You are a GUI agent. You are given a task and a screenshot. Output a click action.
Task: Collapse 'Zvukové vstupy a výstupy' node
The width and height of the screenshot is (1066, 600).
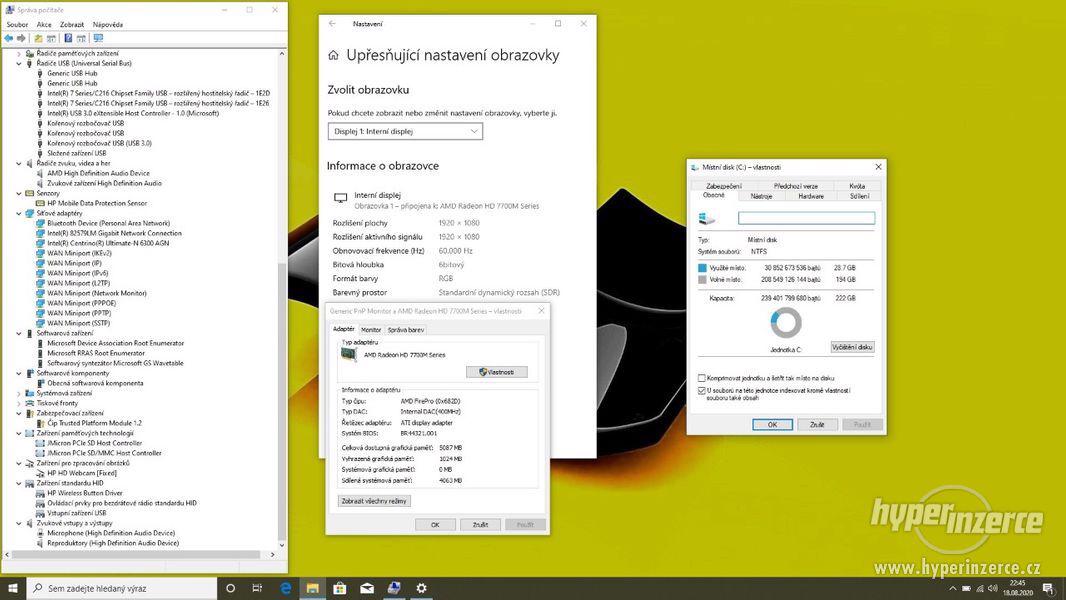pyautogui.click(x=18, y=523)
